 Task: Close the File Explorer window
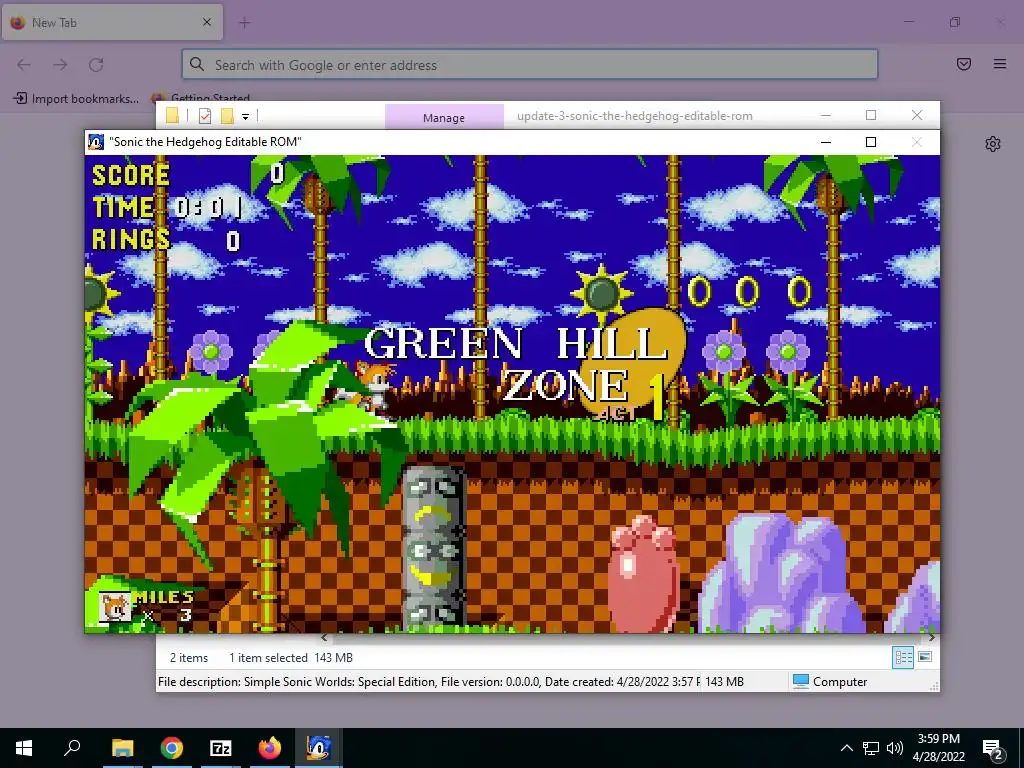click(917, 115)
